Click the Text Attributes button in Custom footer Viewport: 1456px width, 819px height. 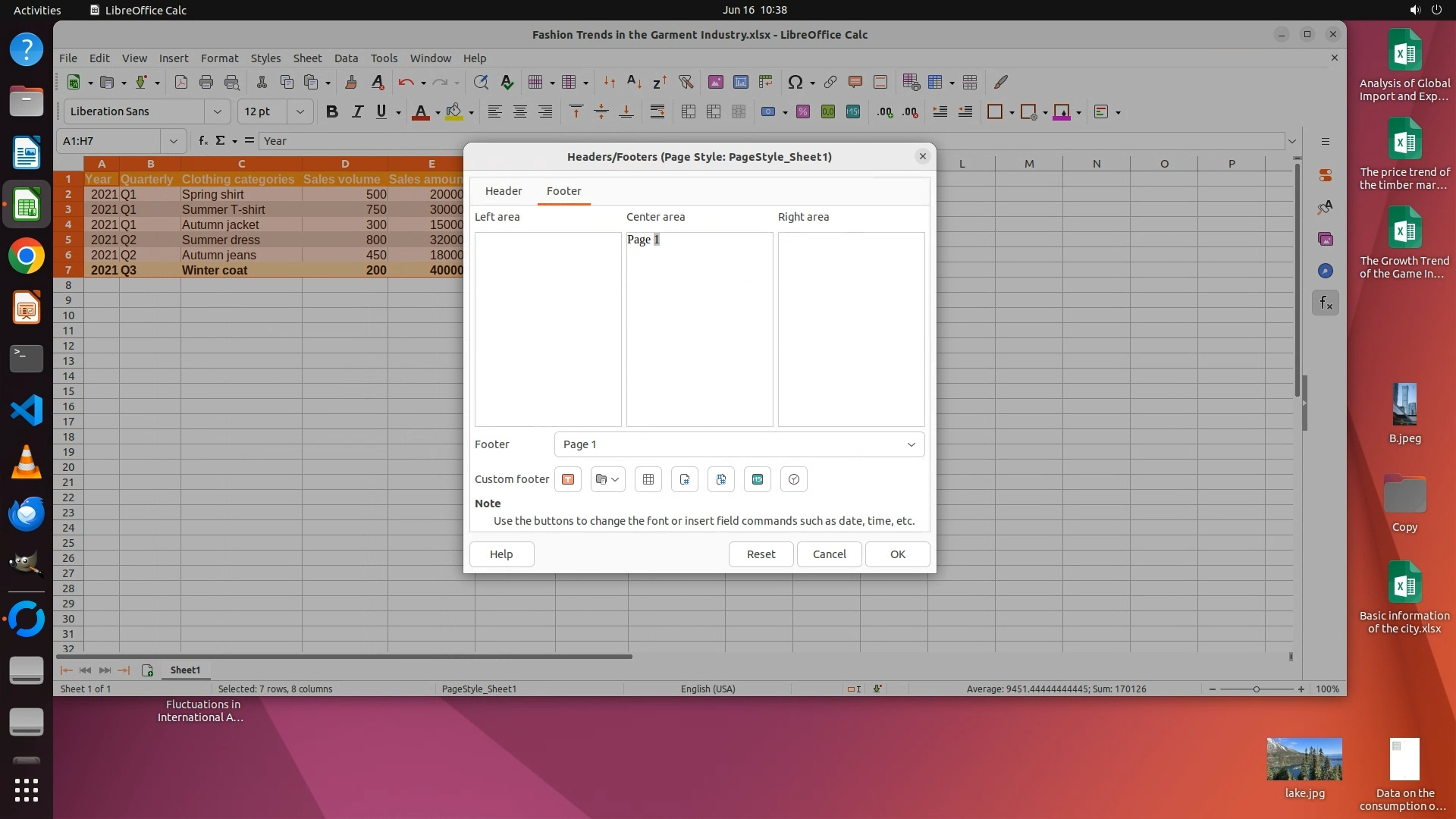(567, 479)
